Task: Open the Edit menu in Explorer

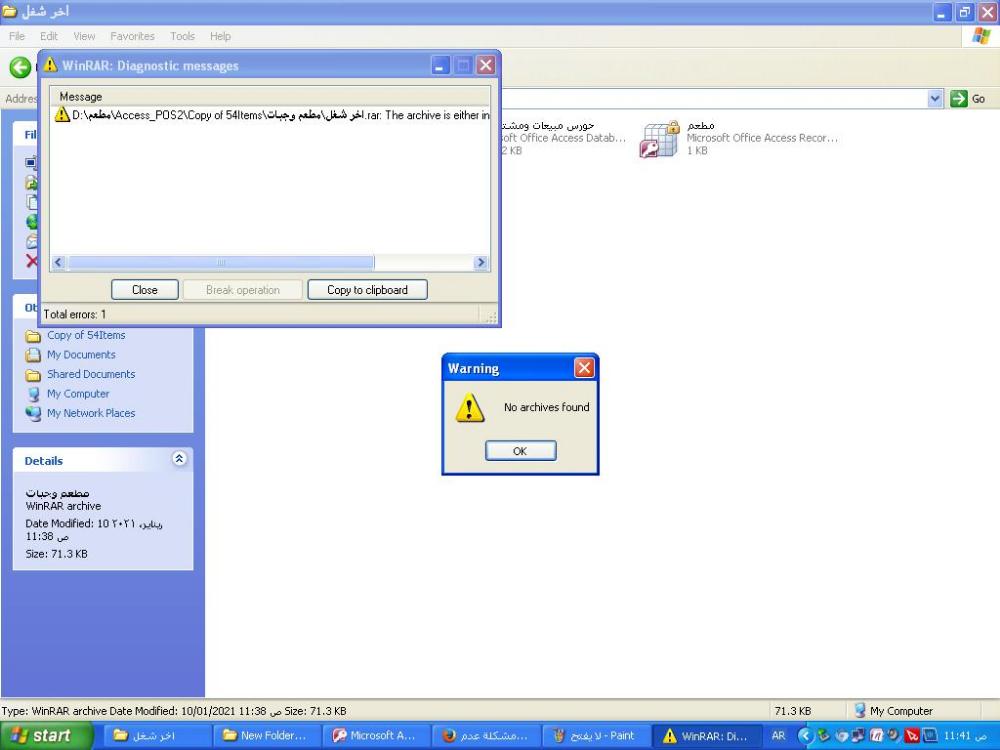Action: (48, 36)
